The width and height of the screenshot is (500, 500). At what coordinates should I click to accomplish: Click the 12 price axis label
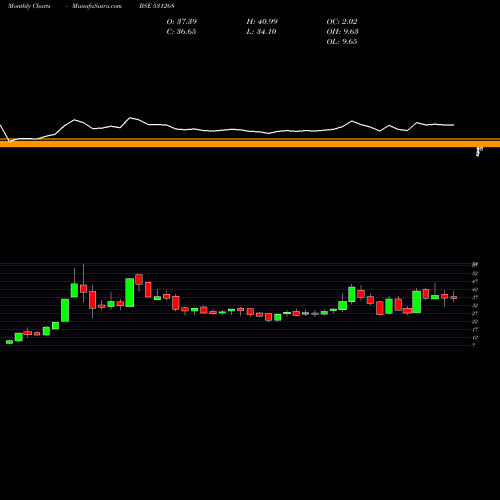pyautogui.click(x=475, y=337)
